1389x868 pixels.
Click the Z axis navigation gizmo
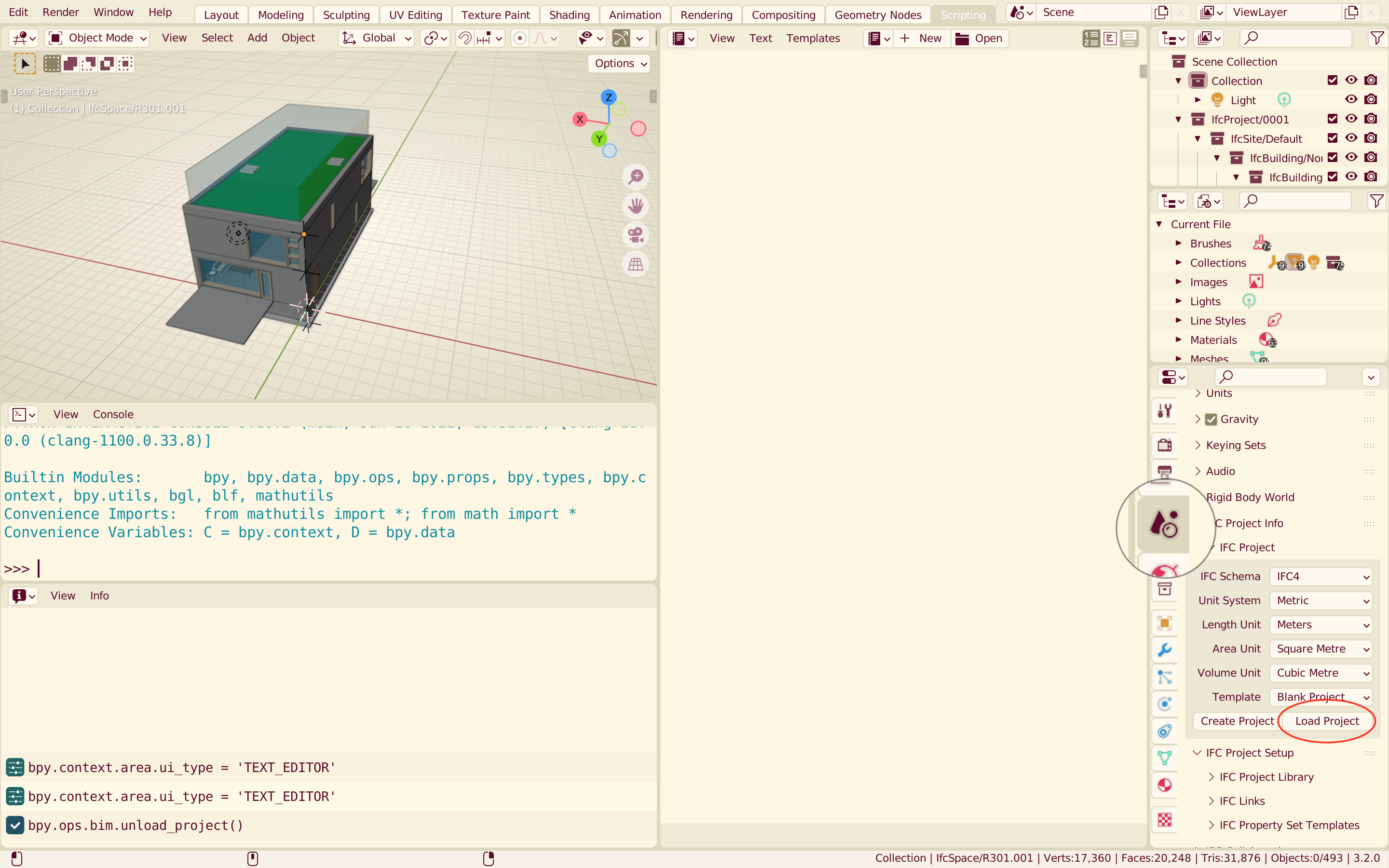click(x=608, y=97)
